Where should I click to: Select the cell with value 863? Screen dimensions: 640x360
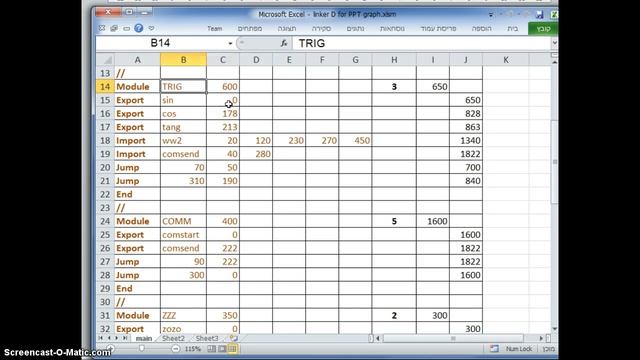(x=466, y=127)
